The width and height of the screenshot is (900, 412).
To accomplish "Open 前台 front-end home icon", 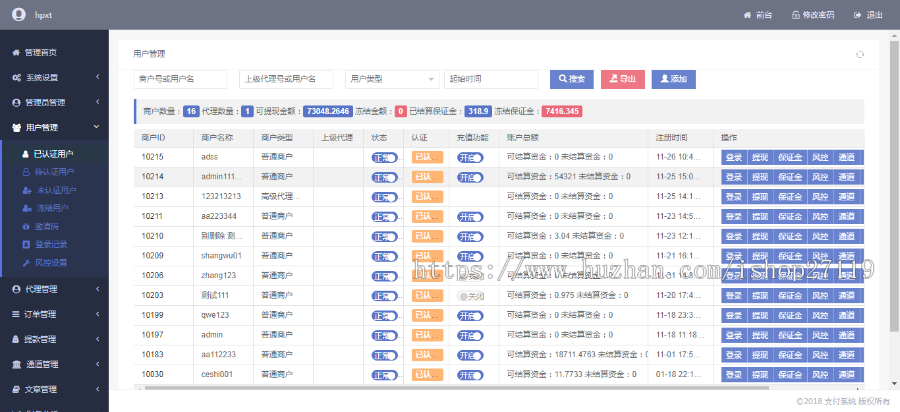I will coord(747,15).
